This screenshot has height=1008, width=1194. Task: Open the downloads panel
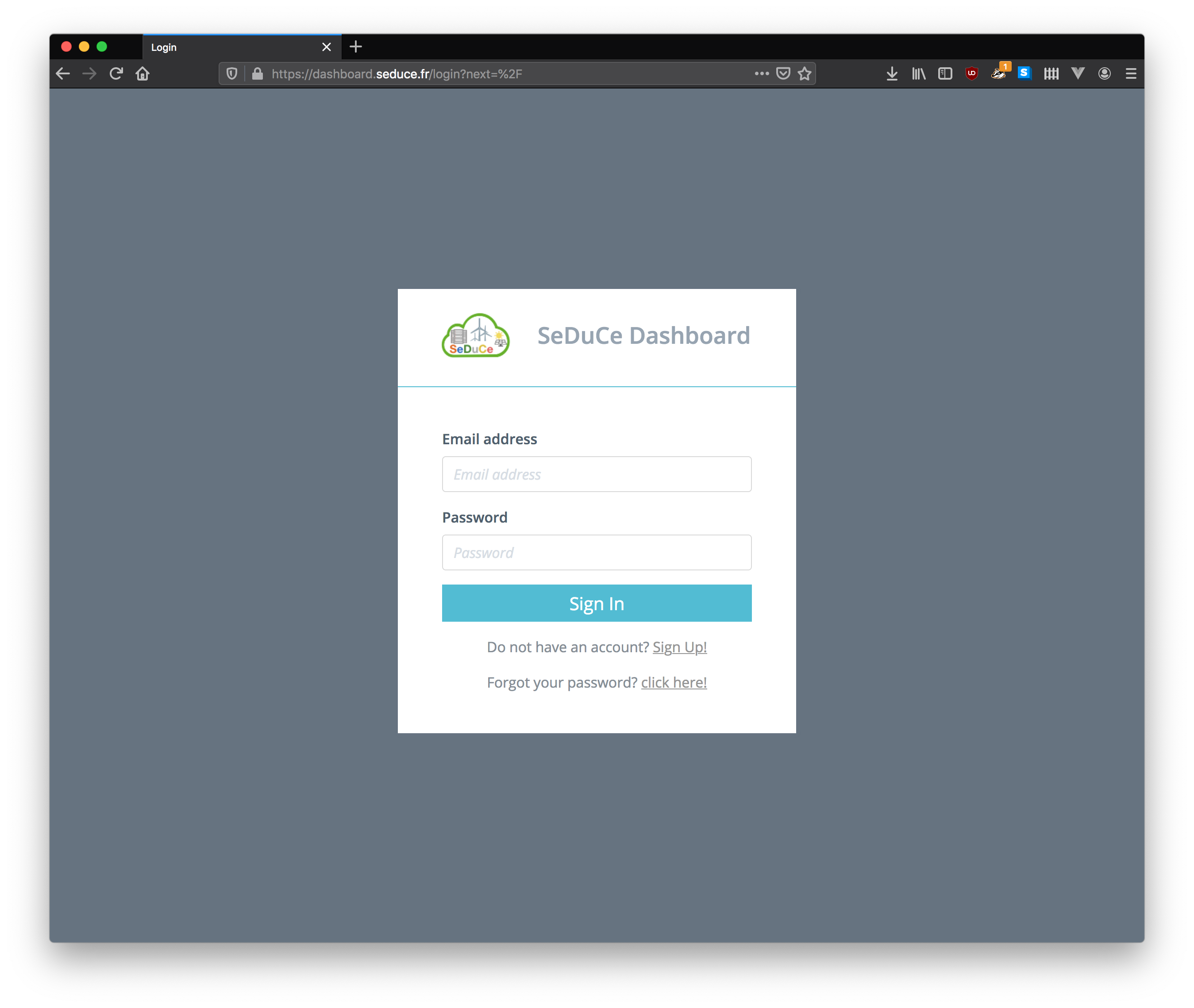coord(892,74)
